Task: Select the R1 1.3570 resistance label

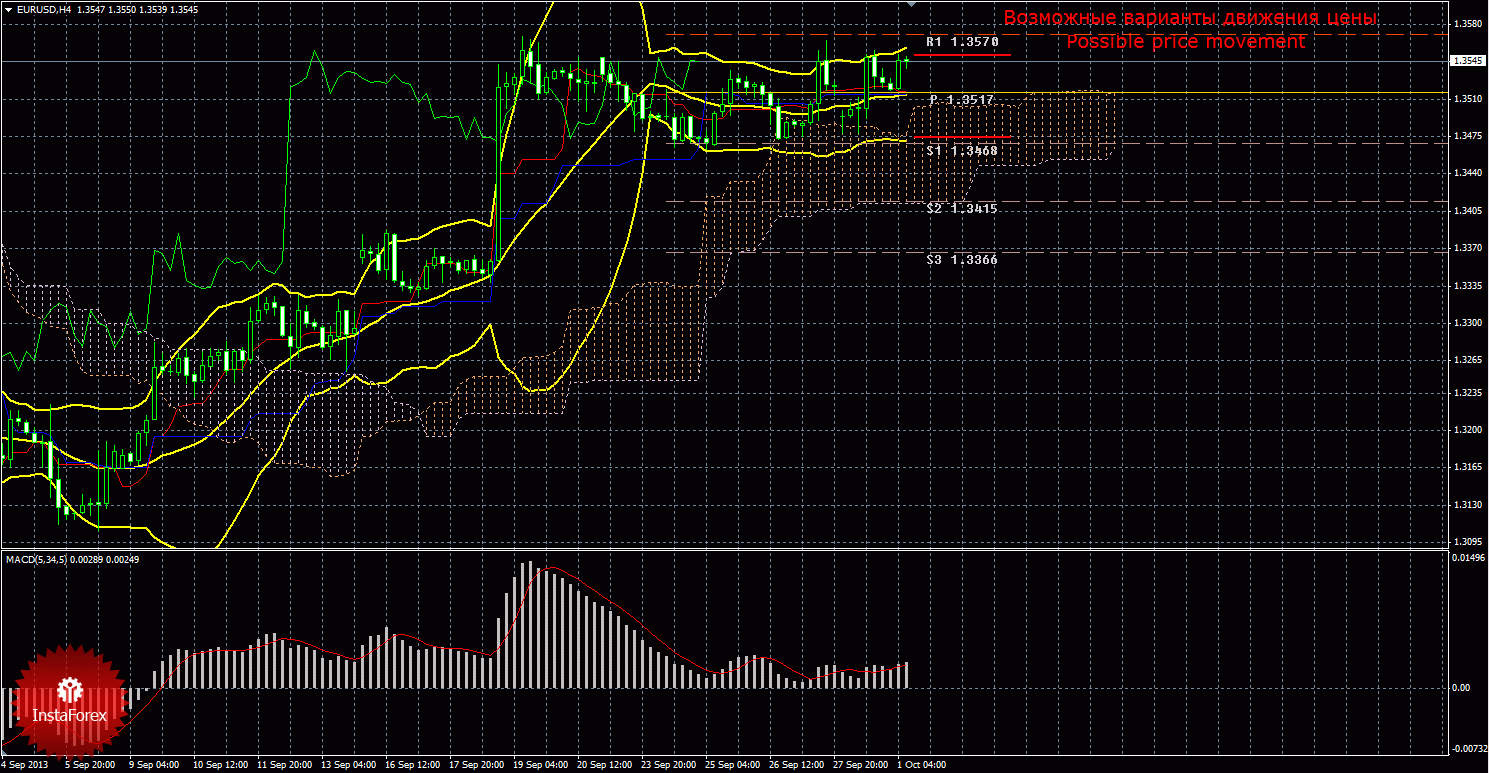Action: point(961,43)
